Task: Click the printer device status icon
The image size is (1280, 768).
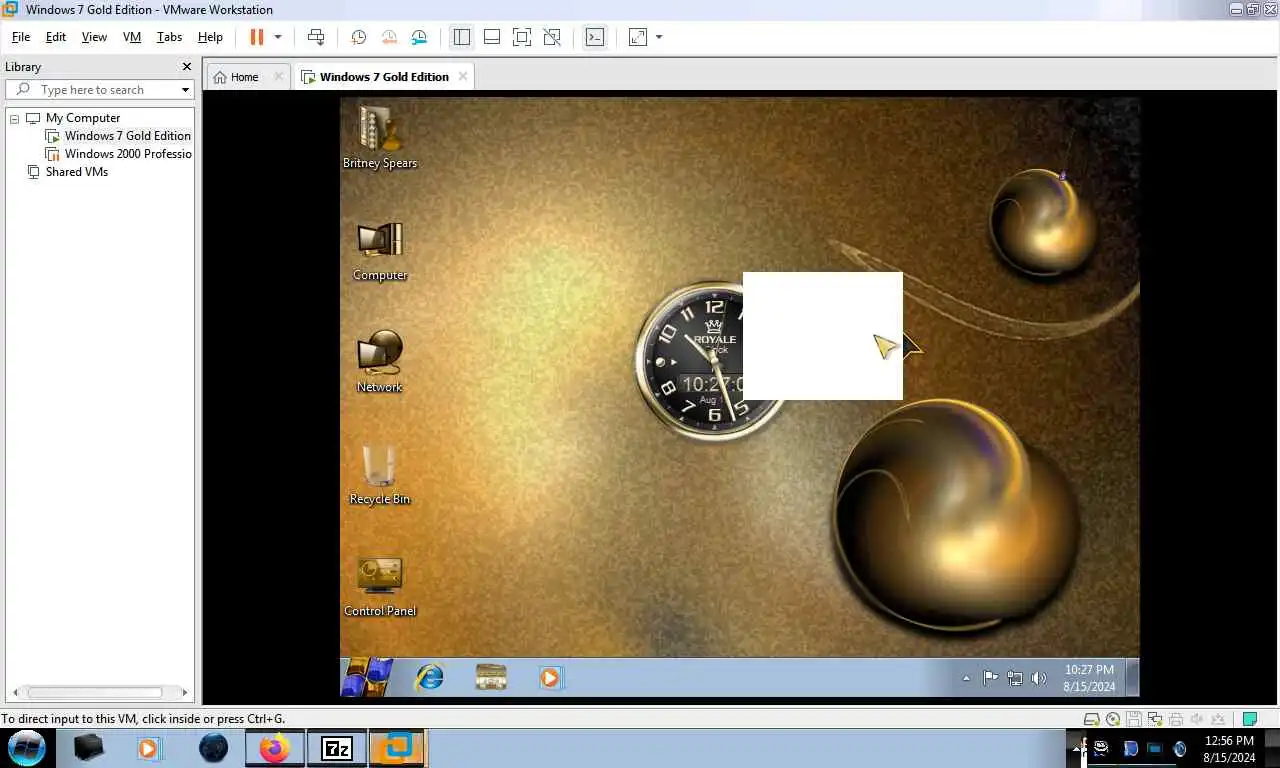Action: pyautogui.click(x=1176, y=719)
